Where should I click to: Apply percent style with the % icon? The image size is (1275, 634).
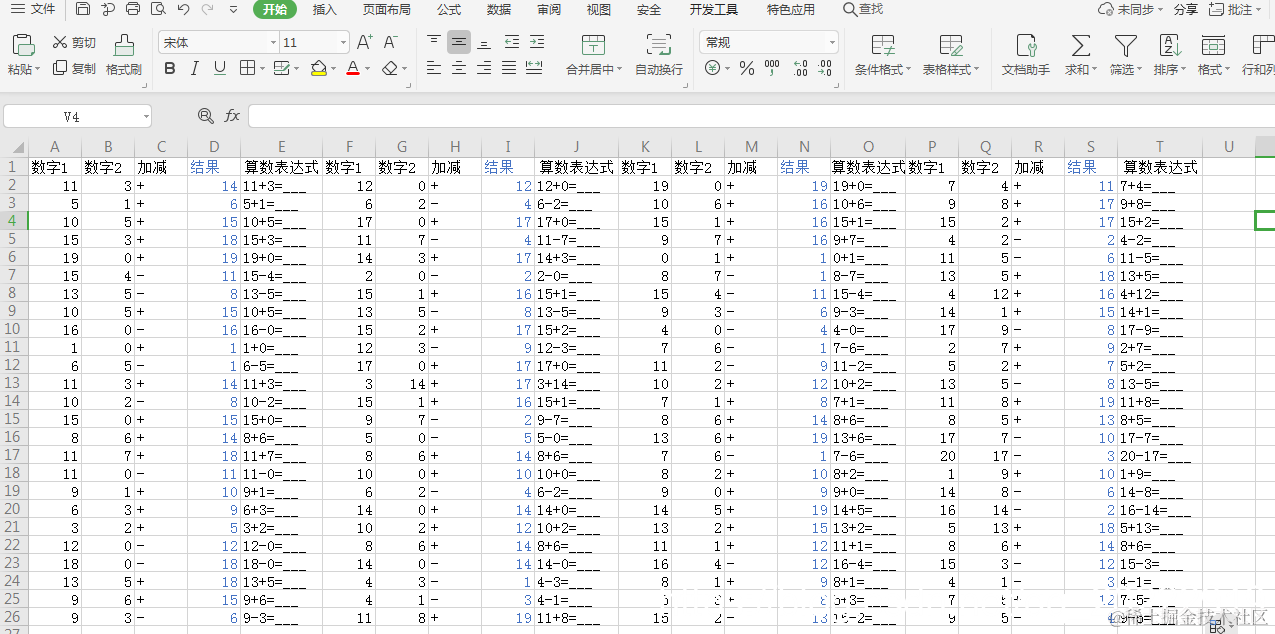click(x=746, y=68)
